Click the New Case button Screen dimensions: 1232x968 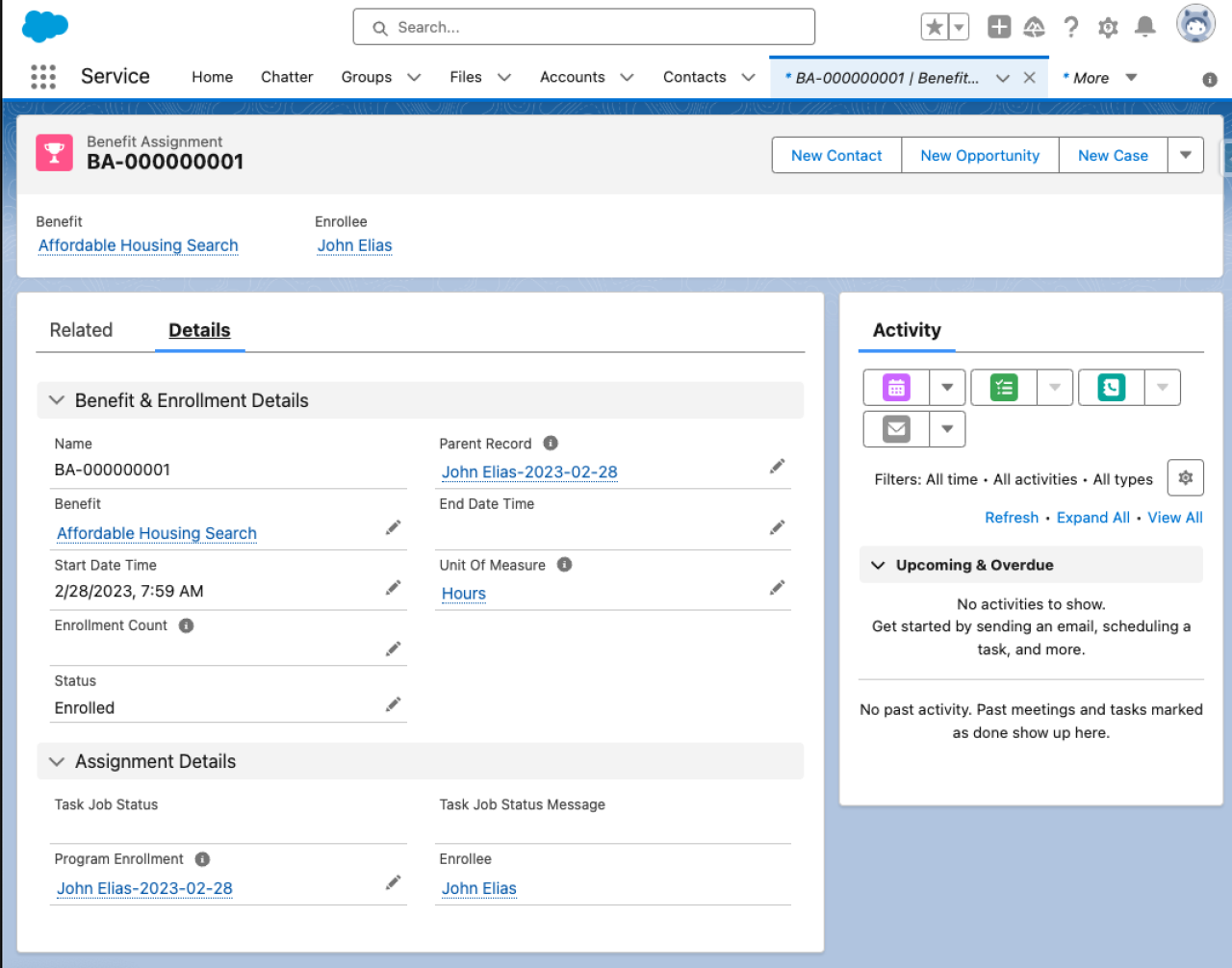tap(1113, 155)
